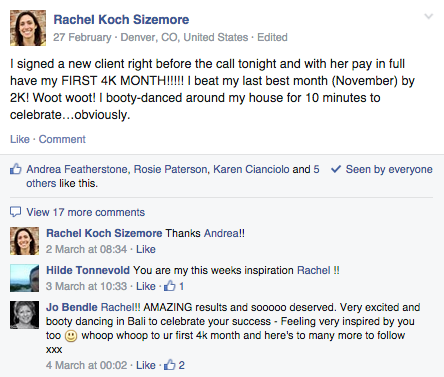The height and width of the screenshot is (377, 444).
Task: Open Hilde Tonnevold's profile thumbnail
Action: coord(24,278)
